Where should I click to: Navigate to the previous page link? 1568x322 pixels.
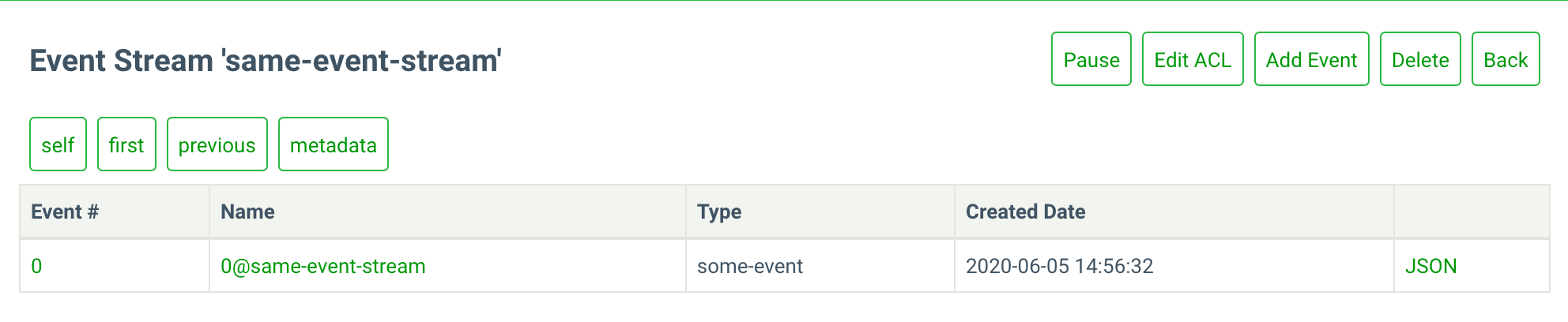[x=217, y=144]
